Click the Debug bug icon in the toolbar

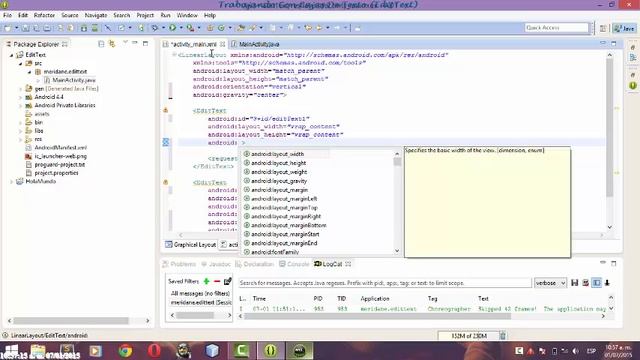[155, 28]
